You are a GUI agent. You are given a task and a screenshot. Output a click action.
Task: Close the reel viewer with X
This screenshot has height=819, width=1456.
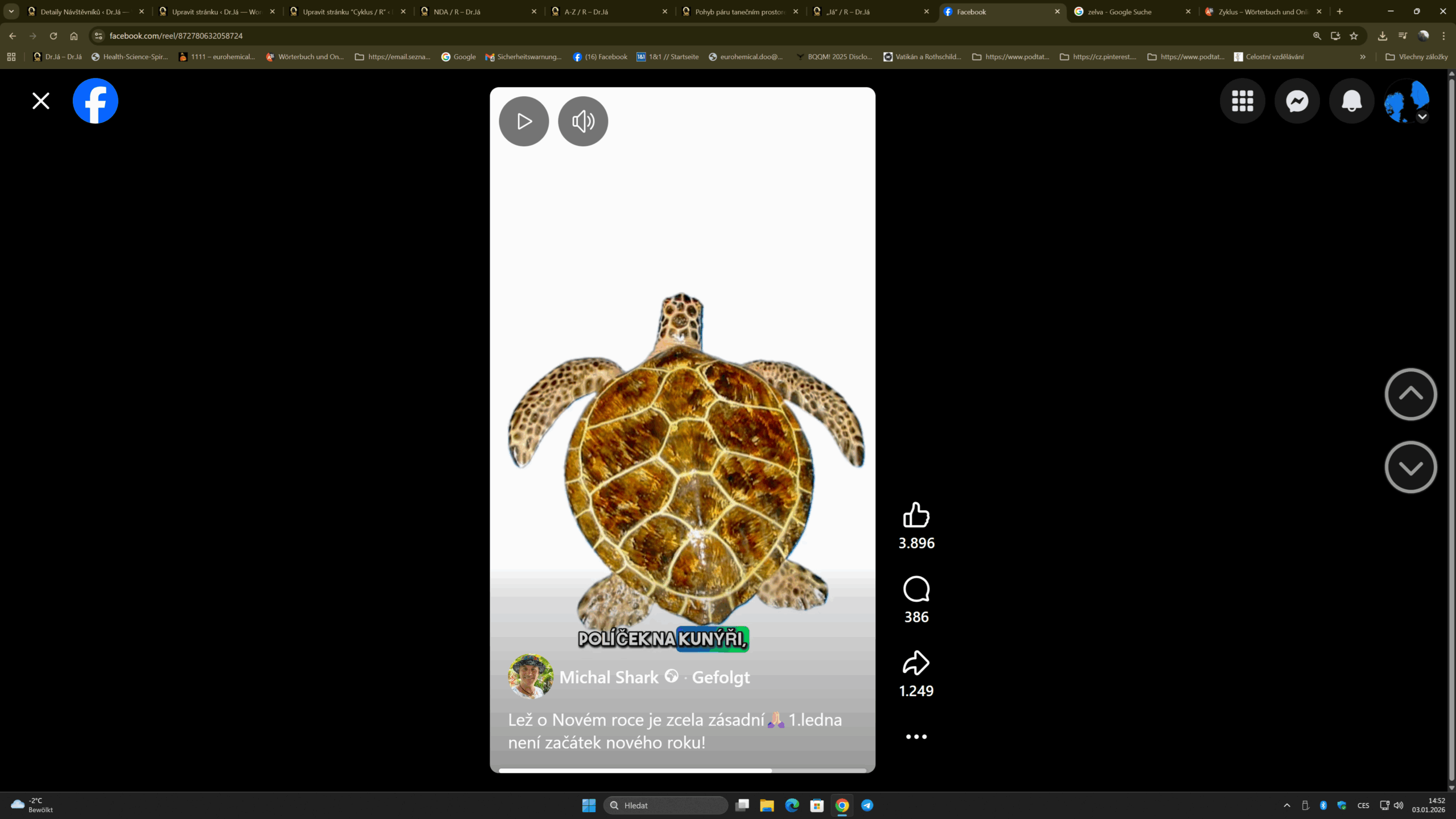(41, 101)
